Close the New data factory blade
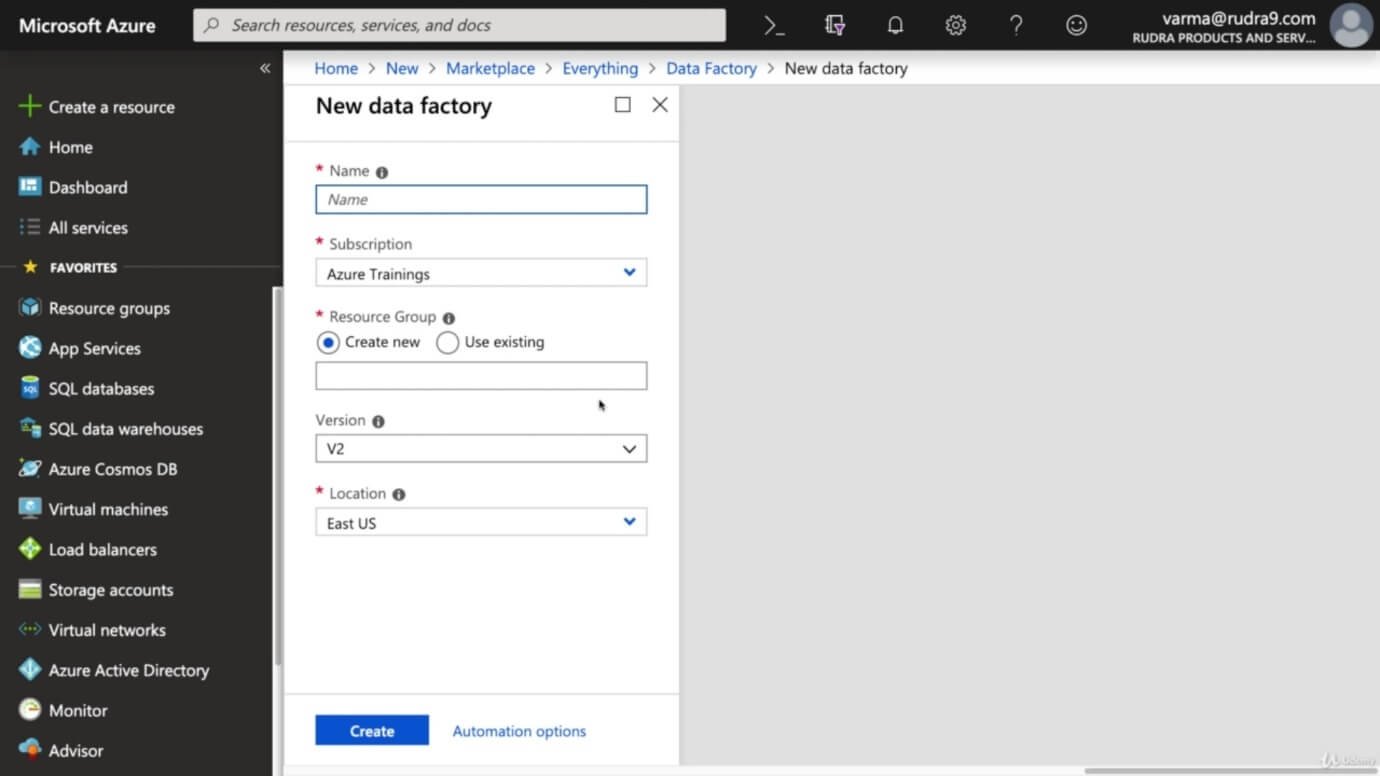1380x776 pixels. pyautogui.click(x=660, y=105)
